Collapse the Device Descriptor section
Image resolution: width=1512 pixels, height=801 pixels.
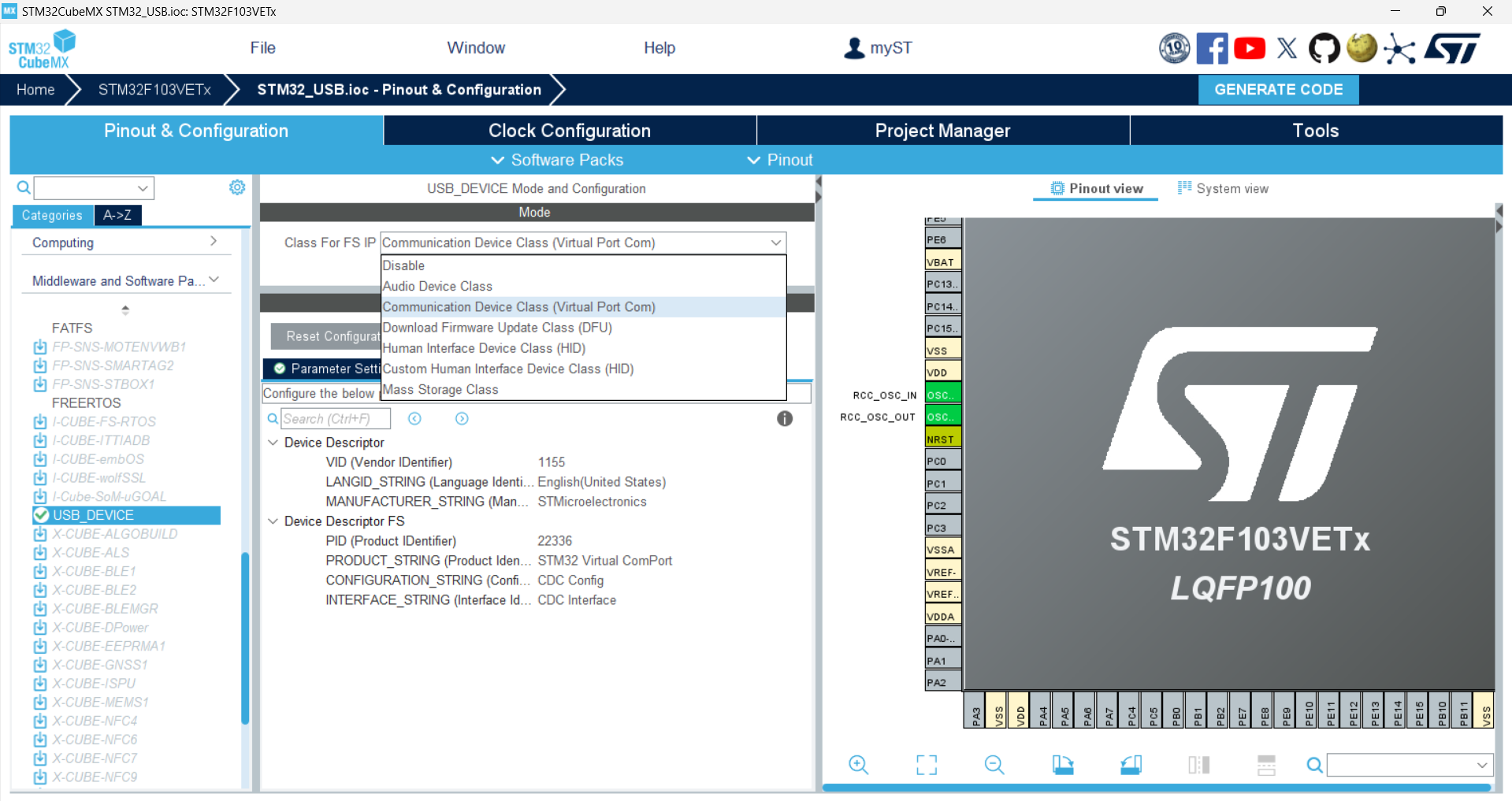pos(273,443)
